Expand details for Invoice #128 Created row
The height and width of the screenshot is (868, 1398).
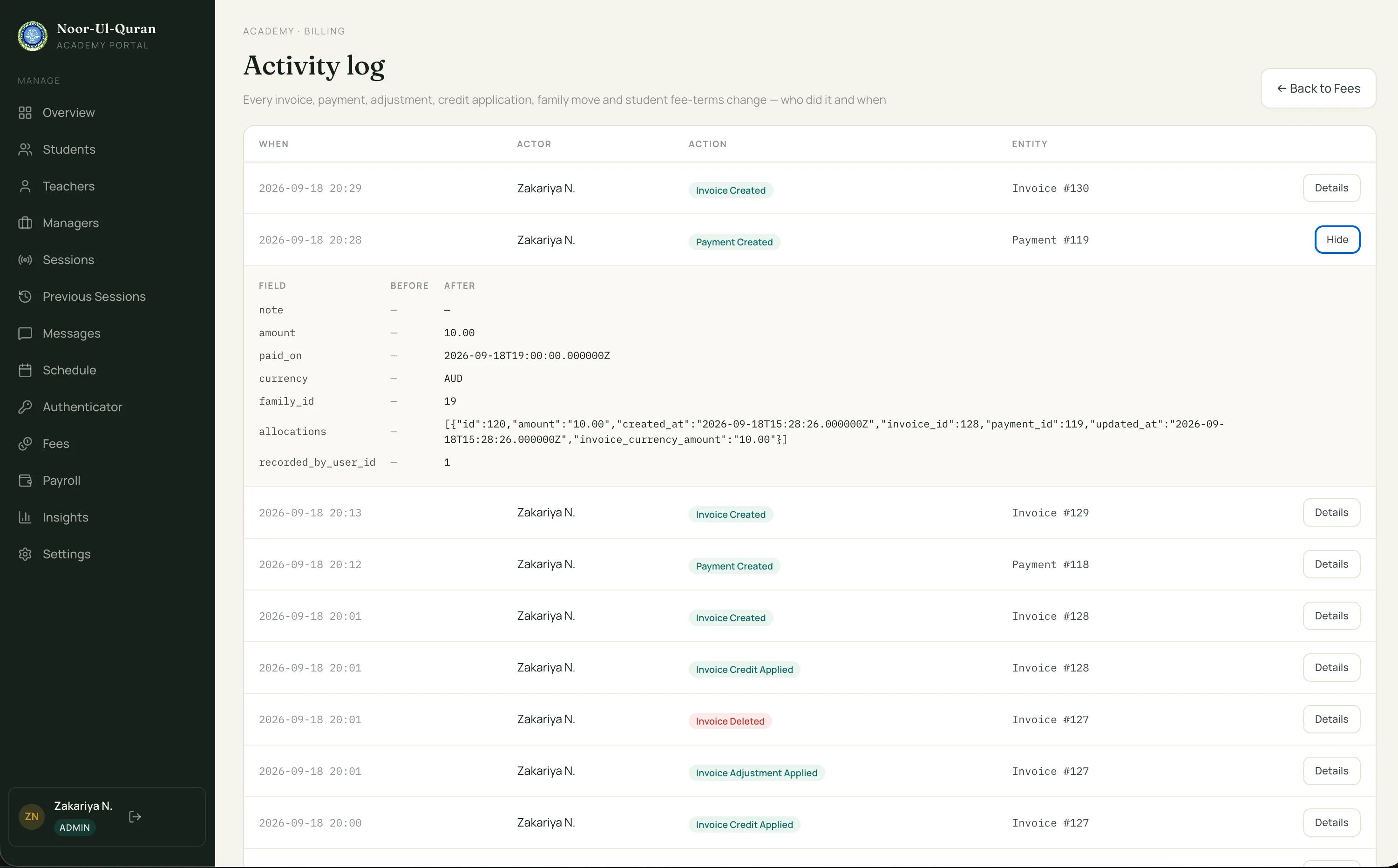tap(1331, 616)
